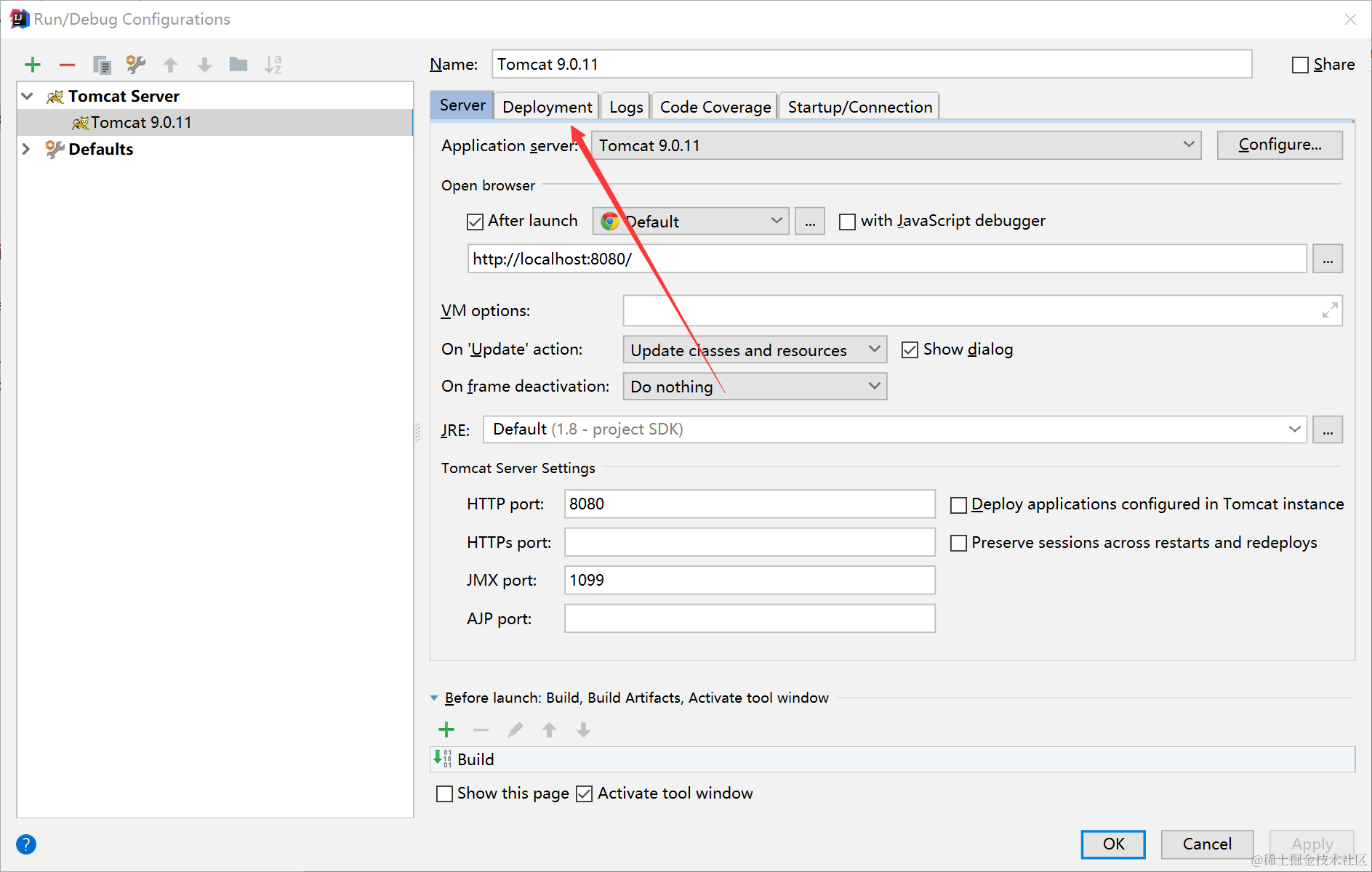Close the Run/Debug Configurations dialog
The width and height of the screenshot is (1372, 872).
point(1350,19)
